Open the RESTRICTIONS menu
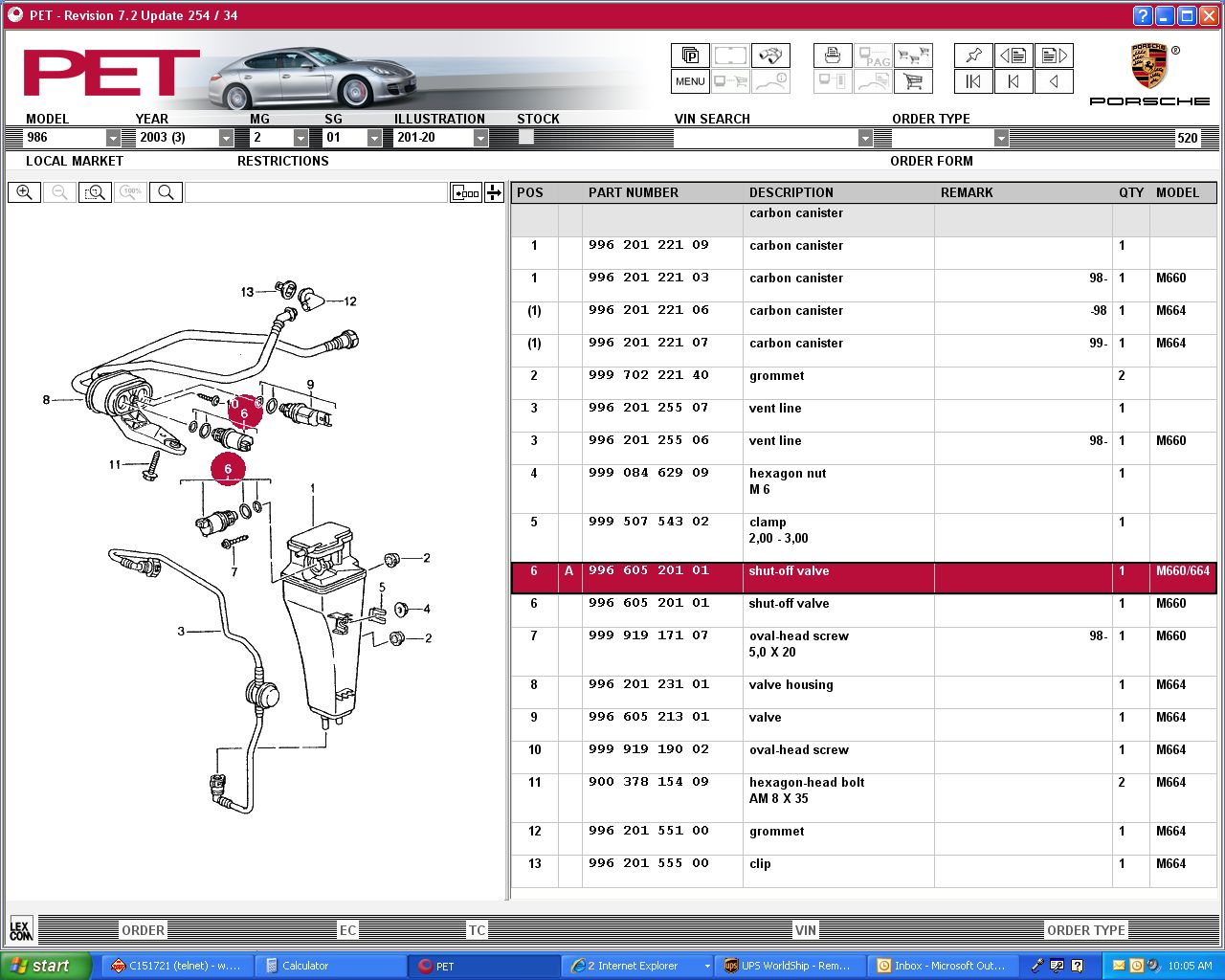 tap(283, 161)
